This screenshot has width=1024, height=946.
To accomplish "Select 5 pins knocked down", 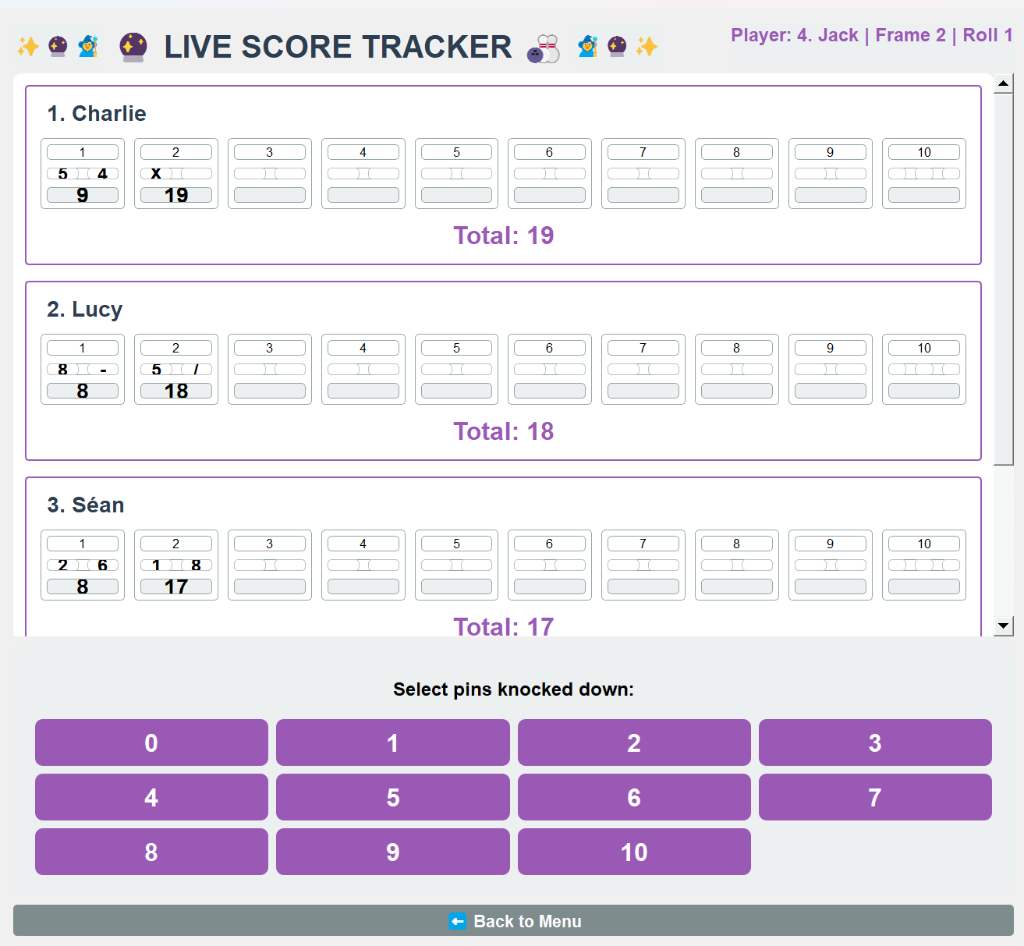I will (392, 797).
